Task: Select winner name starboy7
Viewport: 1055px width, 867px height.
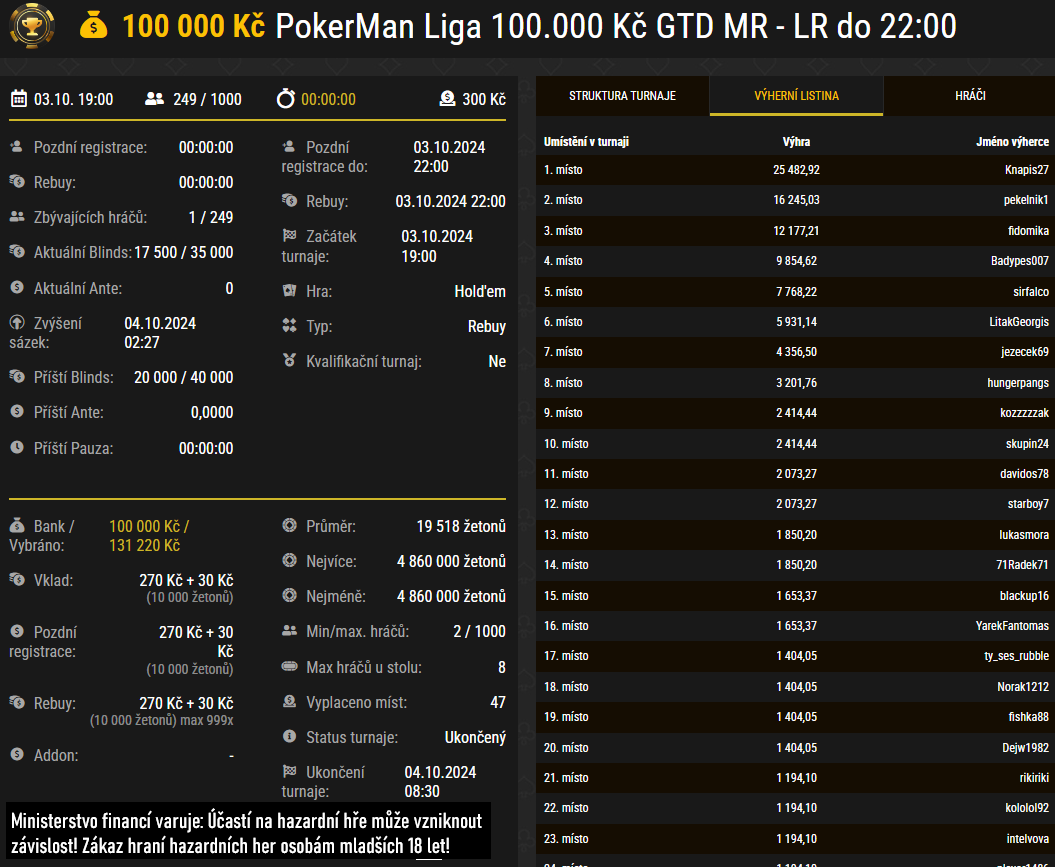Action: 1028,504
